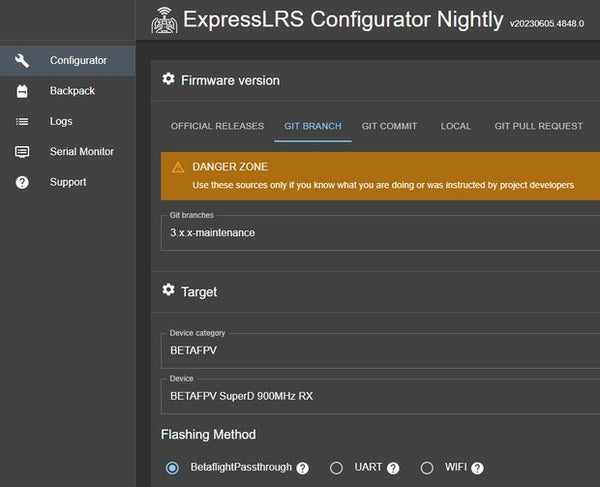Click the Configurator wrench icon in sidebar
This screenshot has width=600, height=487.
click(x=22, y=61)
